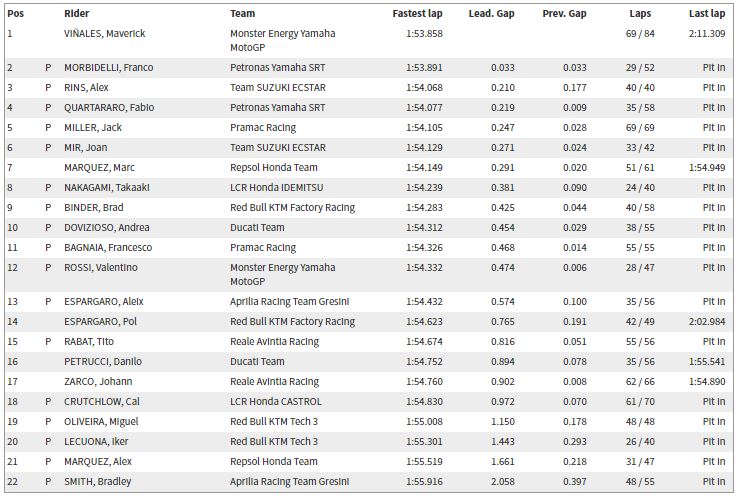
Task: Select MARQUEZ, Marc of Repsol Honda
Action: [x=99, y=168]
